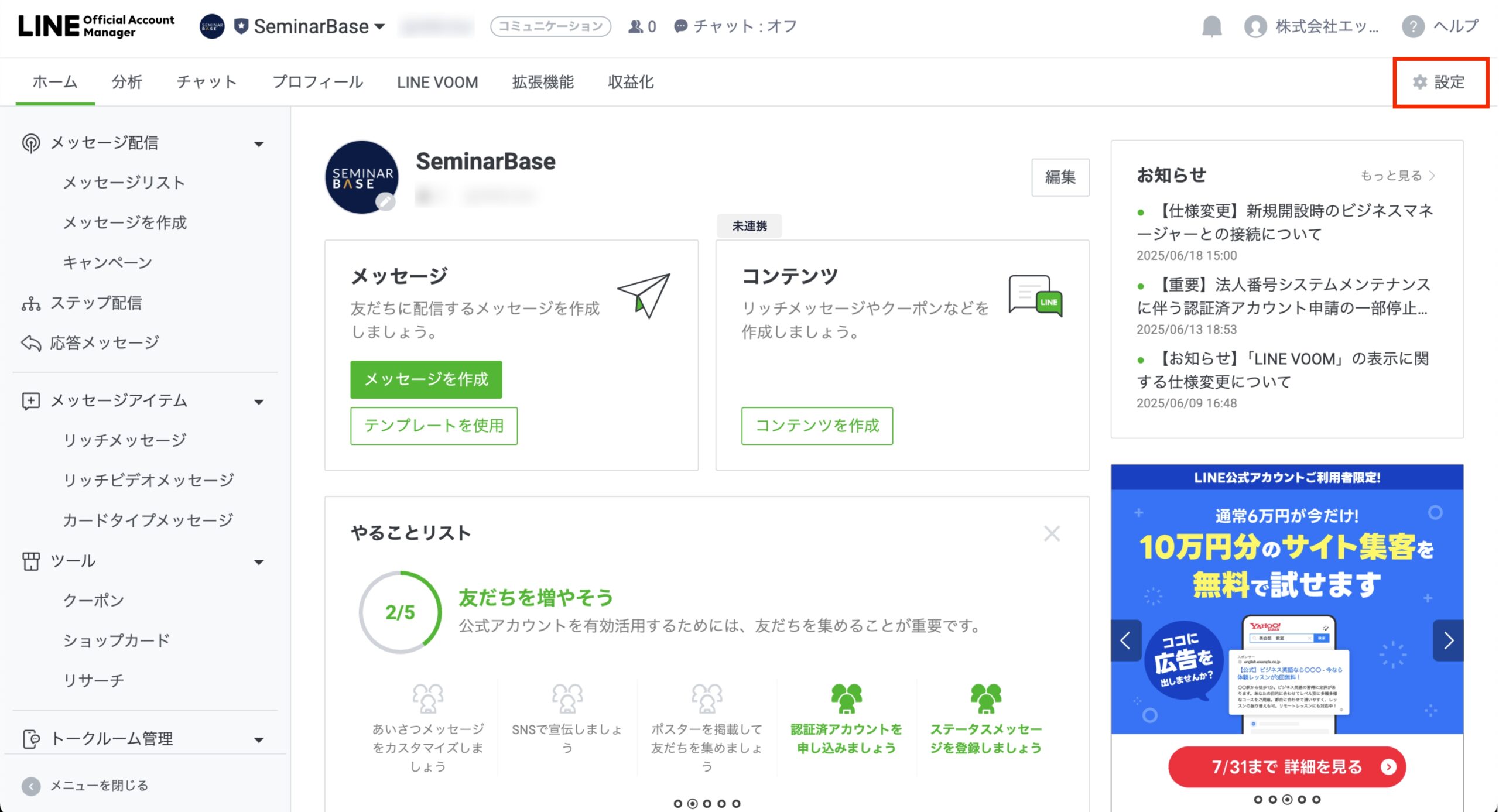This screenshot has height=812, width=1499.
Task: Advance the ad banner with the right arrow
Action: click(1448, 640)
